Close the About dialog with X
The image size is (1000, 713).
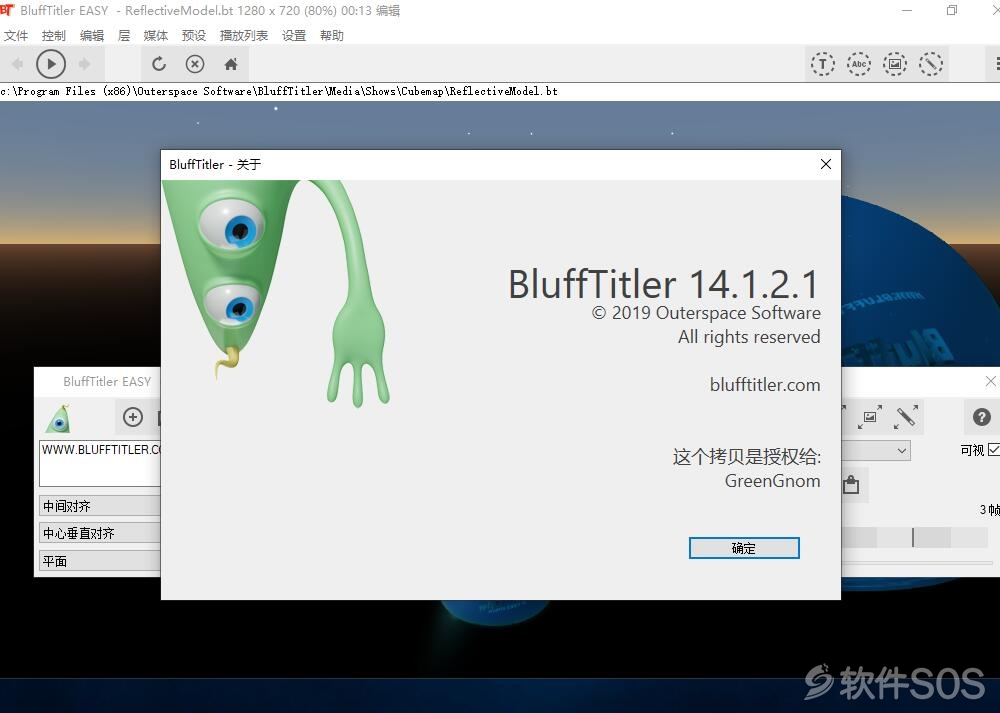(x=826, y=165)
